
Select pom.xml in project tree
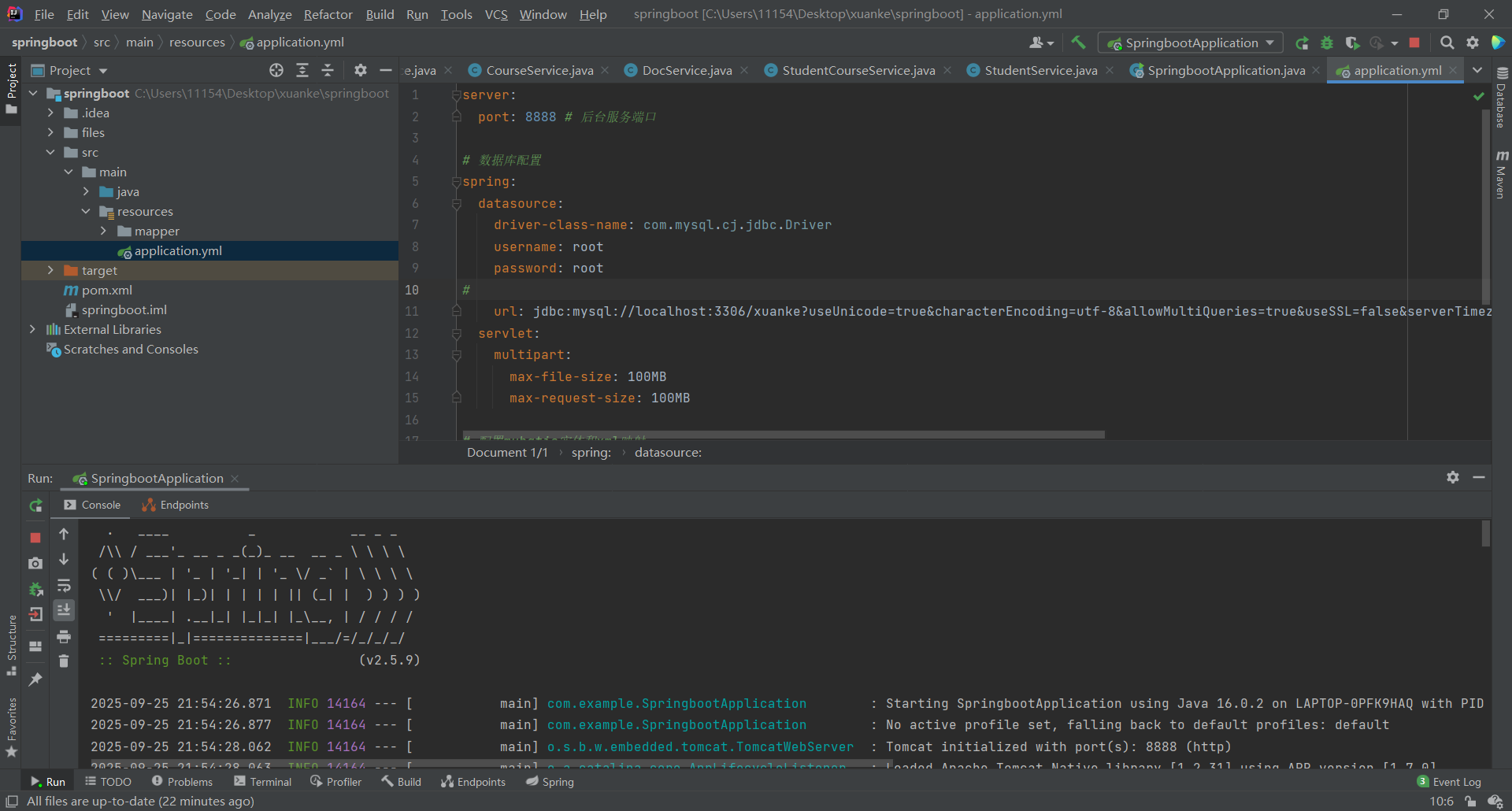(106, 290)
